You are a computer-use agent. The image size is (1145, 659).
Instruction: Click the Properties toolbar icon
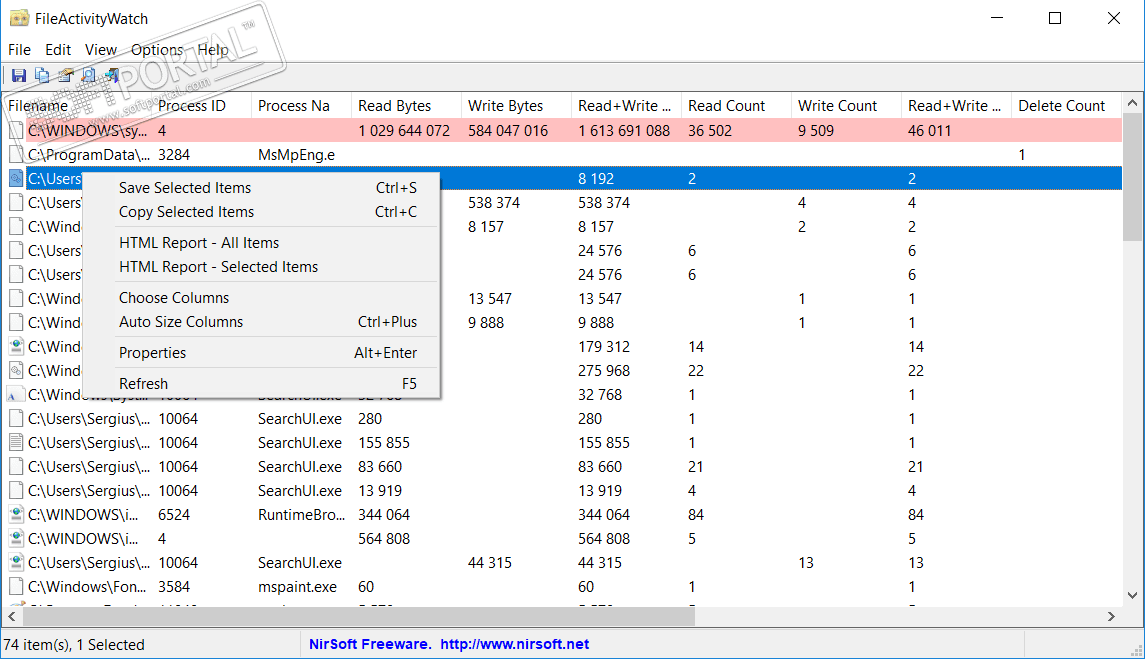[x=66, y=75]
